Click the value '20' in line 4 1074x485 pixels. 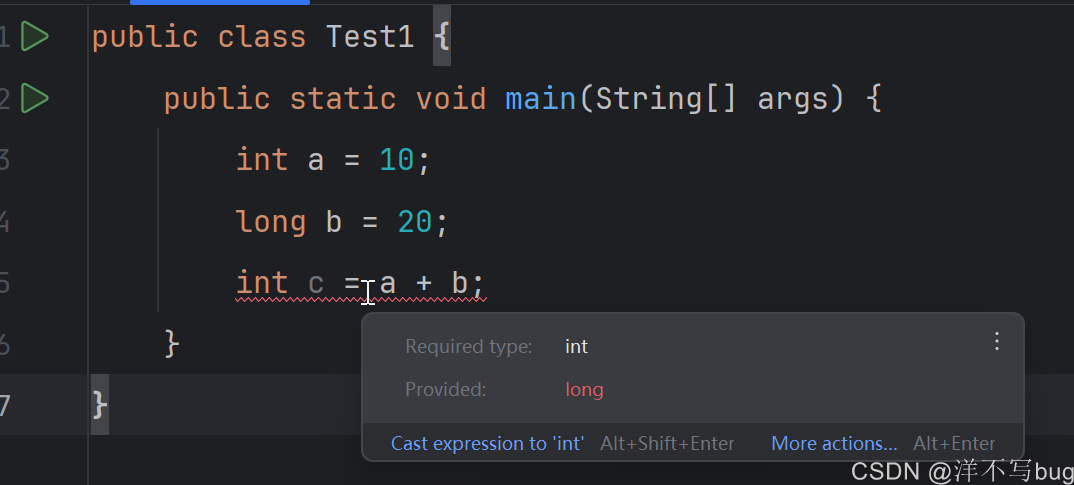tap(414, 222)
